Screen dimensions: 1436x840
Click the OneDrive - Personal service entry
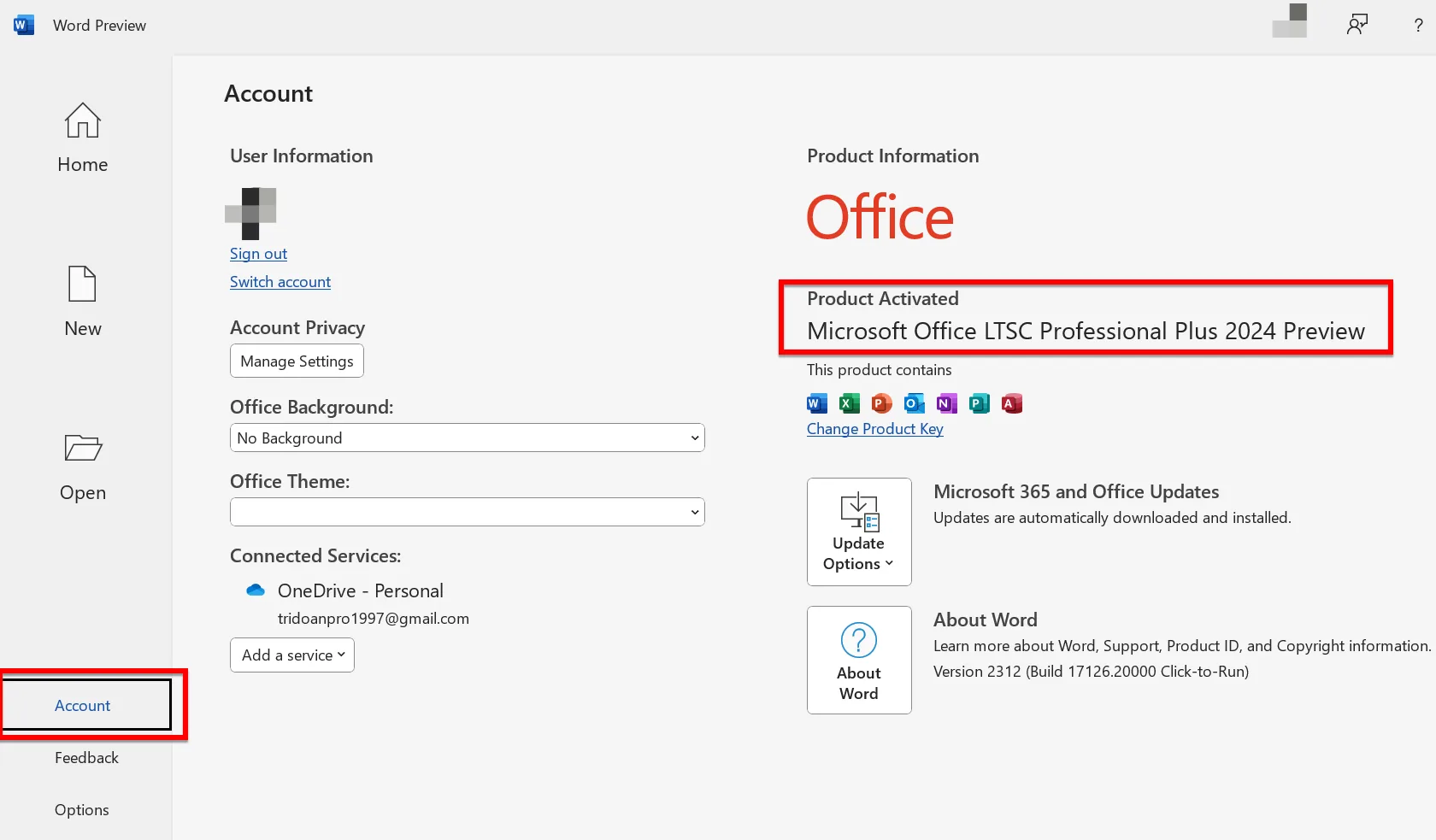click(x=360, y=590)
